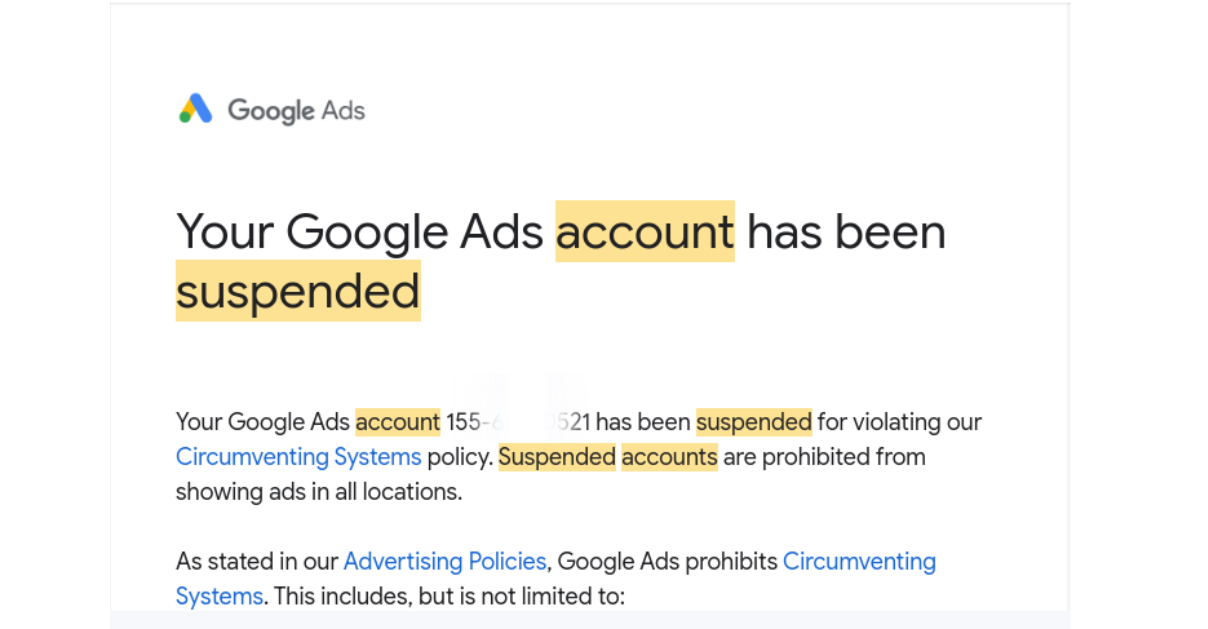This screenshot has width=1208, height=629.
Task: Click highlighted 'suspended' before 'for violating'
Action: point(754,422)
